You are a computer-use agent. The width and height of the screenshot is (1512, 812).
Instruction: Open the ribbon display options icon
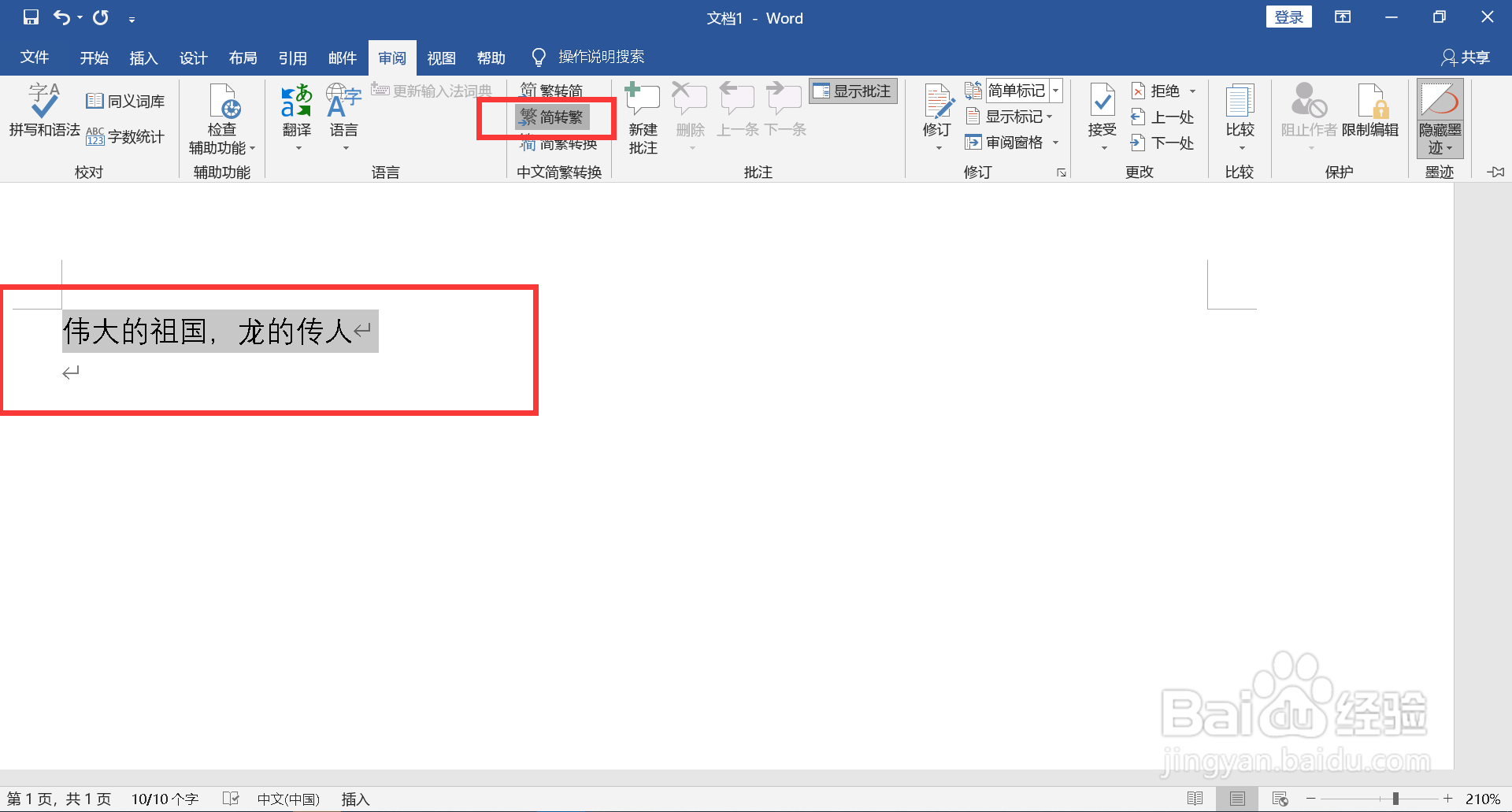(x=1343, y=17)
